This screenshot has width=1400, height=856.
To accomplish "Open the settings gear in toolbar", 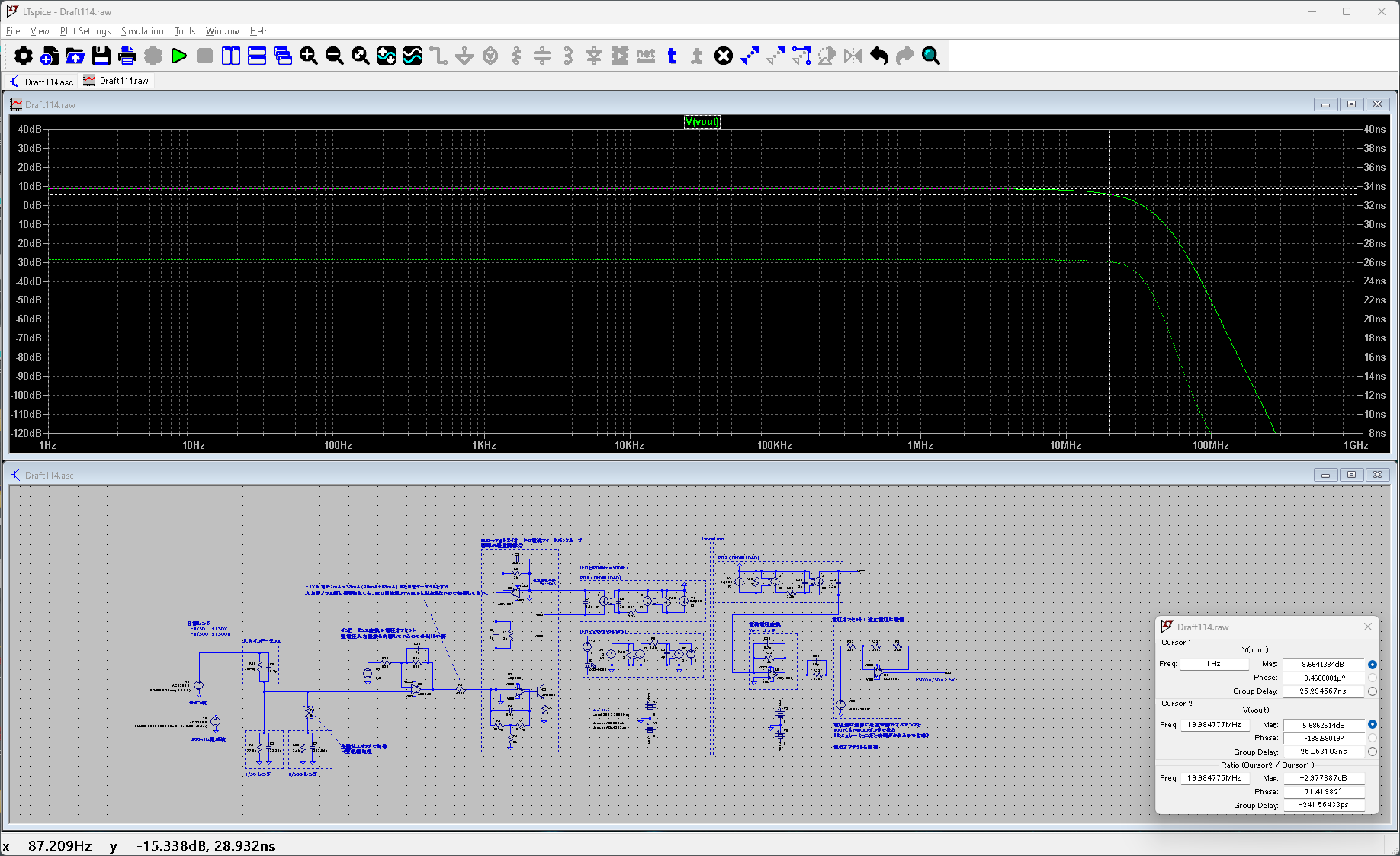I will (24, 56).
